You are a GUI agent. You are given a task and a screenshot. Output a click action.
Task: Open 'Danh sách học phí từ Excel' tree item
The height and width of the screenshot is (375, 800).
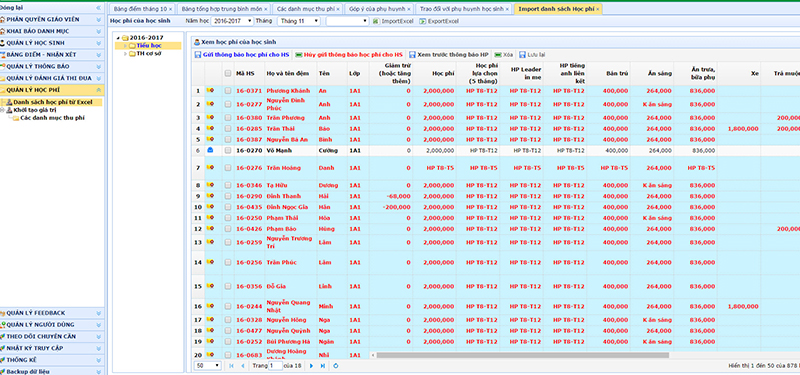[53, 103]
